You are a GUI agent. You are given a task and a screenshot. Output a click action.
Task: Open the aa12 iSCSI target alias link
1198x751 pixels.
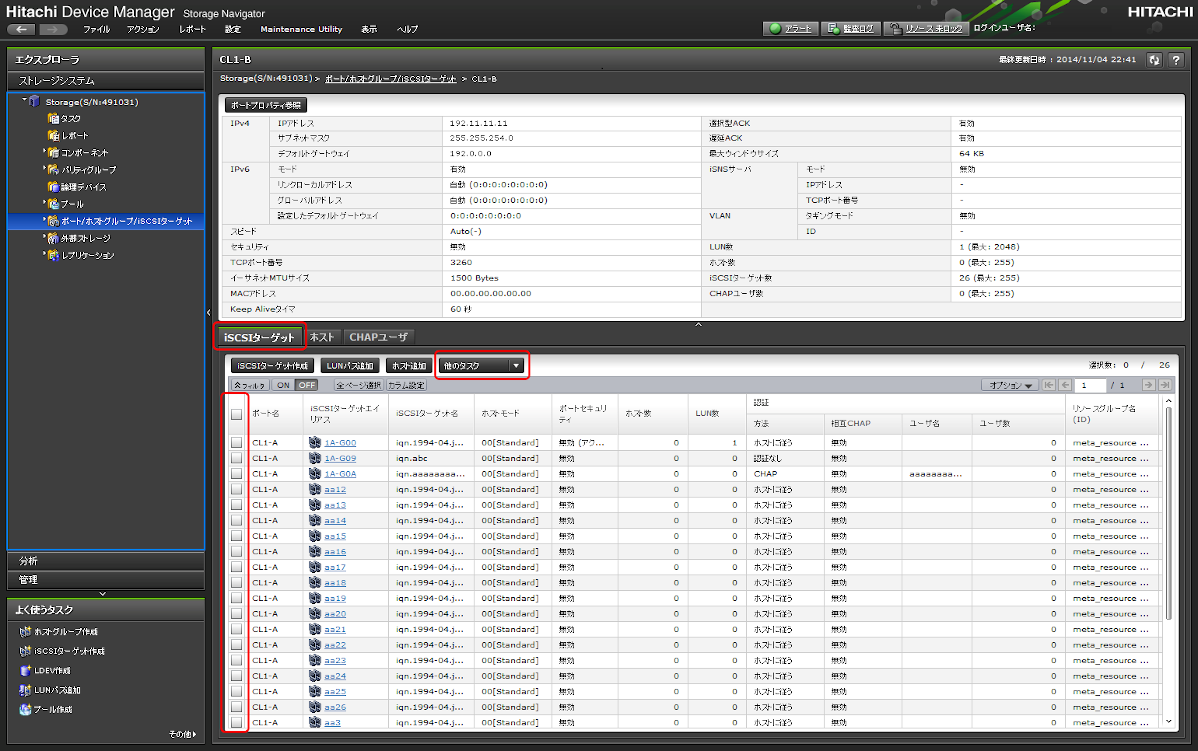click(x=335, y=489)
